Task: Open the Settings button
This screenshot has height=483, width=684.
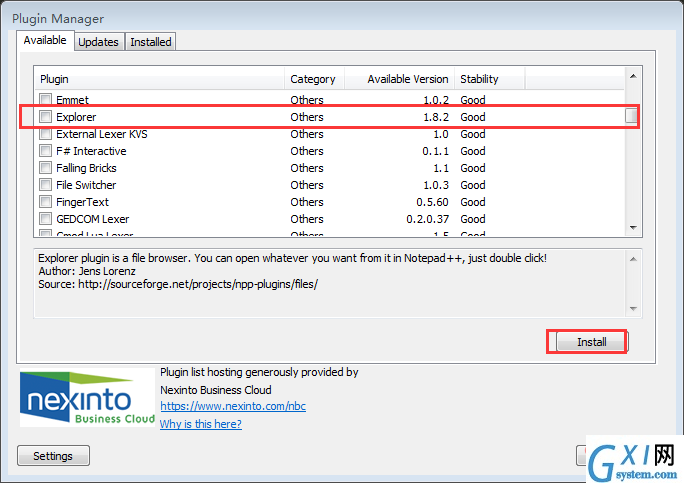Action: 53,456
